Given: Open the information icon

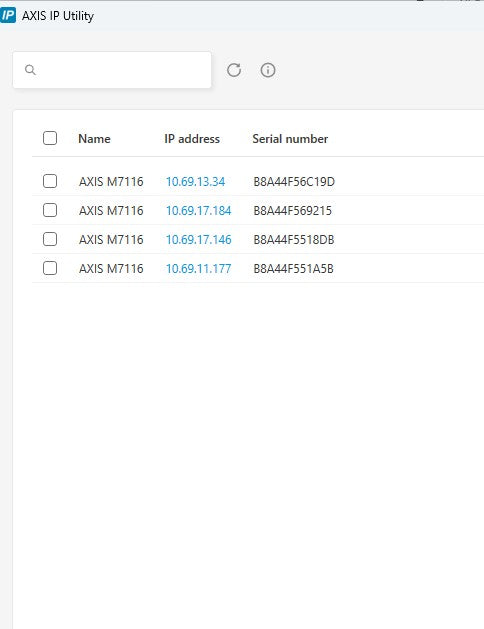Looking at the screenshot, I should click(268, 70).
